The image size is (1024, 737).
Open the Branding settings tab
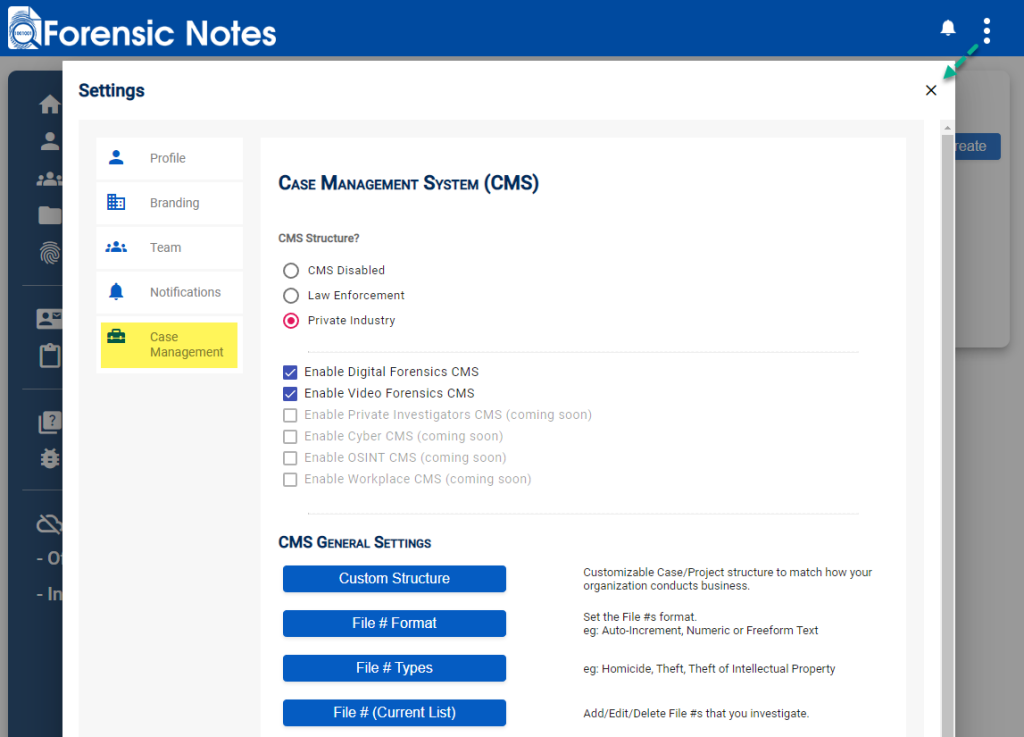tap(169, 202)
